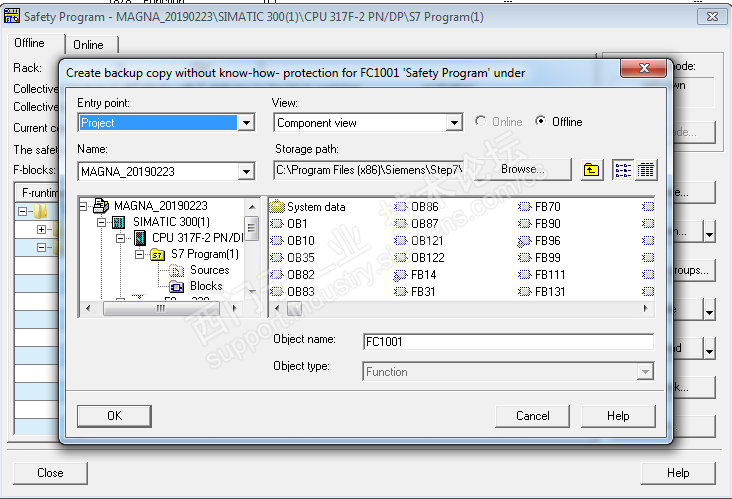
Task: Switch to details view icon
Action: pyautogui.click(x=646, y=170)
